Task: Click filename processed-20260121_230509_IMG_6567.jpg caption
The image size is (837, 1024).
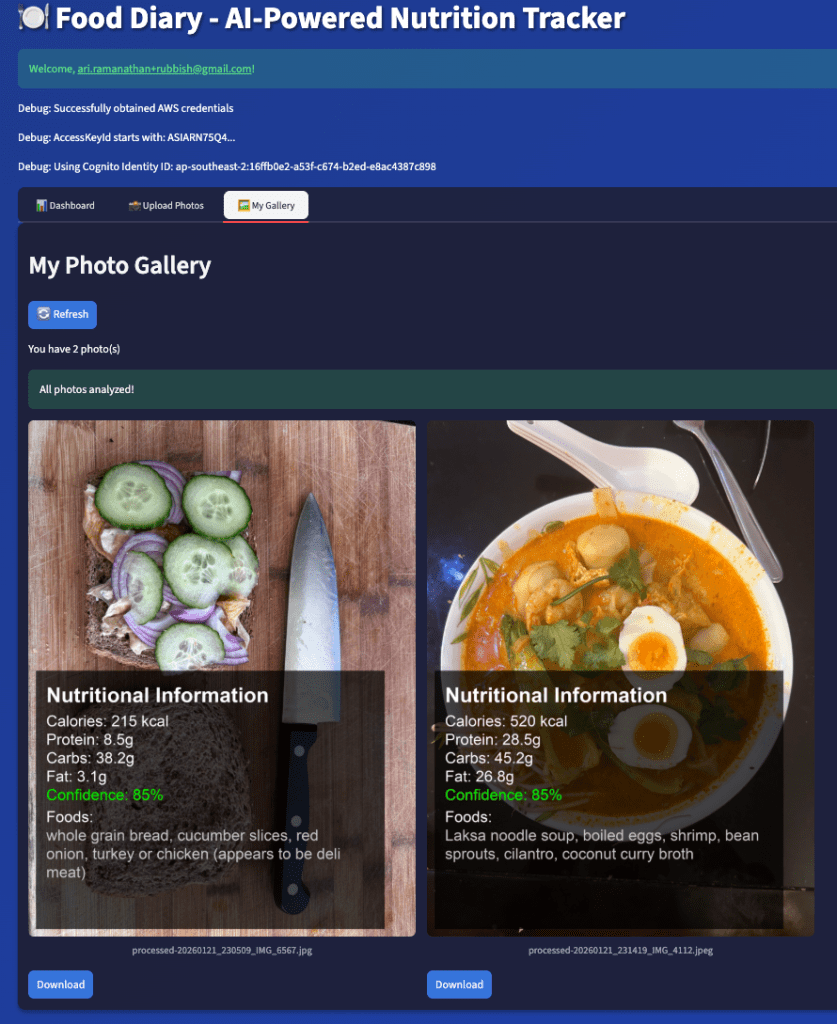Action: [222, 950]
